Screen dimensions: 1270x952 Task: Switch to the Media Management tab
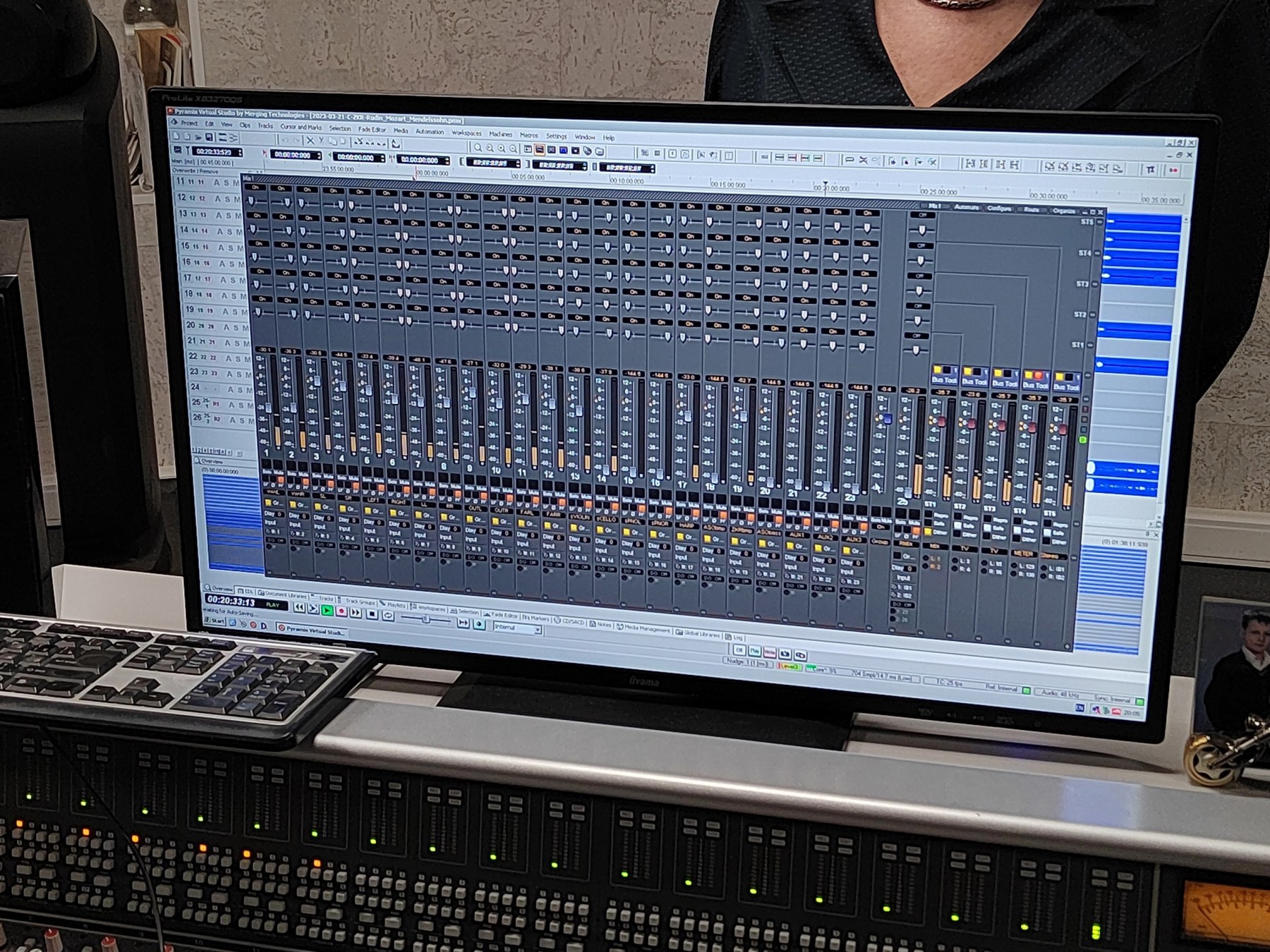[x=642, y=629]
